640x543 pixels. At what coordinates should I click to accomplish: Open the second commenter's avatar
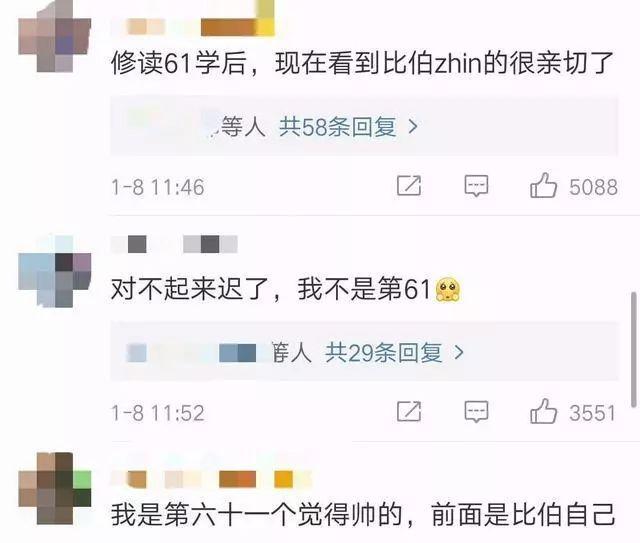coord(55,271)
